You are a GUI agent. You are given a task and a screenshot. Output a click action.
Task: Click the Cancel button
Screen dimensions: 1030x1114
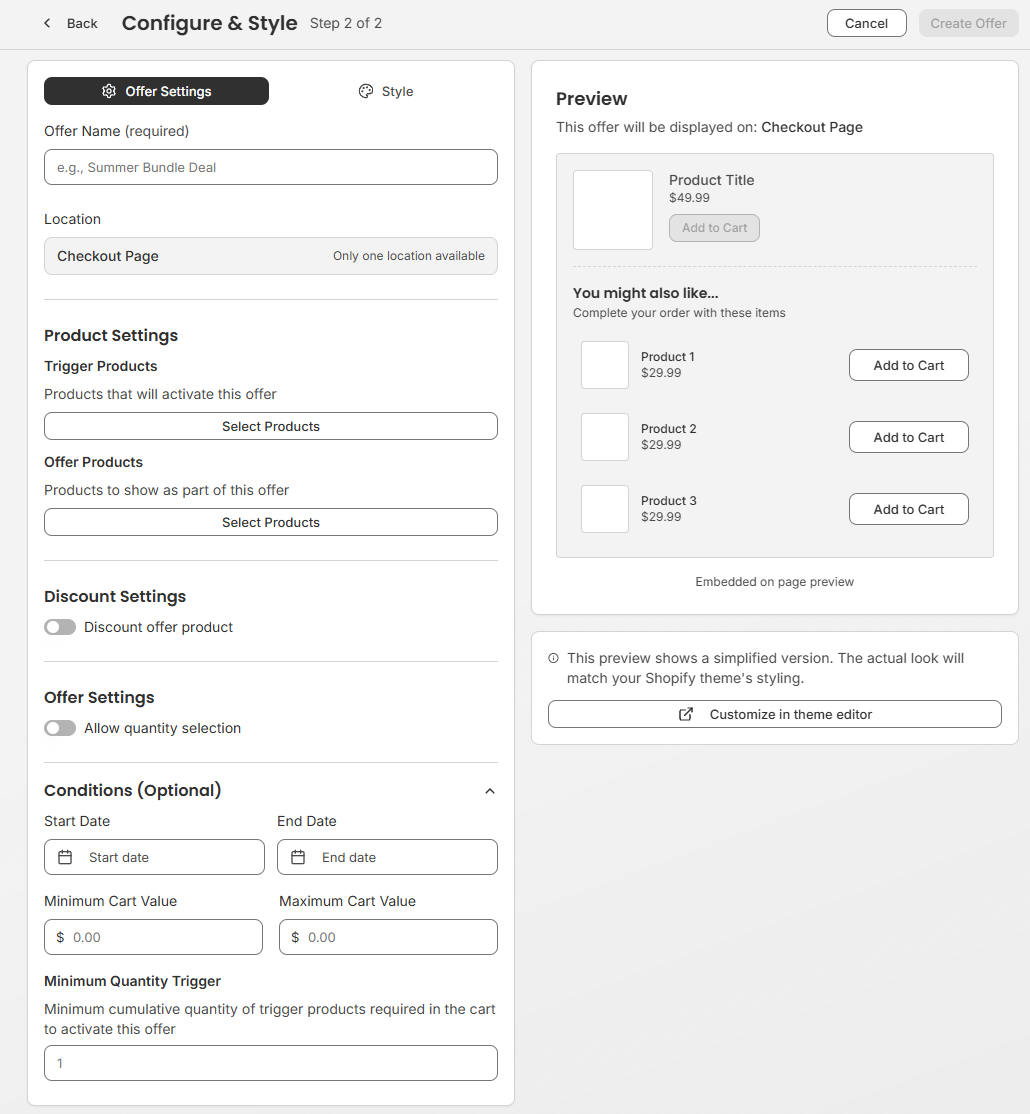[867, 23]
